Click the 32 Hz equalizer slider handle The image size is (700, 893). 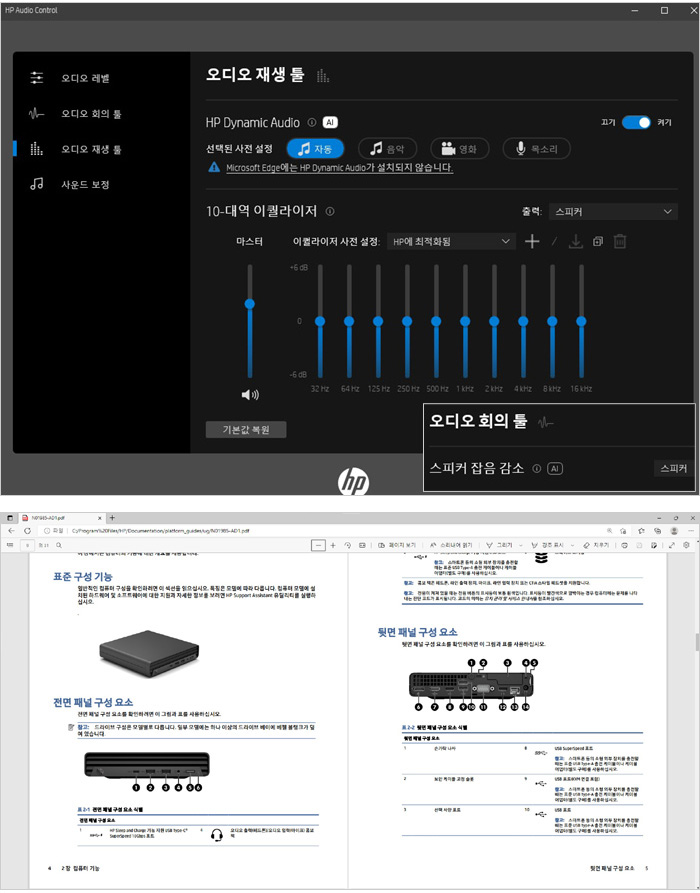tap(320, 321)
